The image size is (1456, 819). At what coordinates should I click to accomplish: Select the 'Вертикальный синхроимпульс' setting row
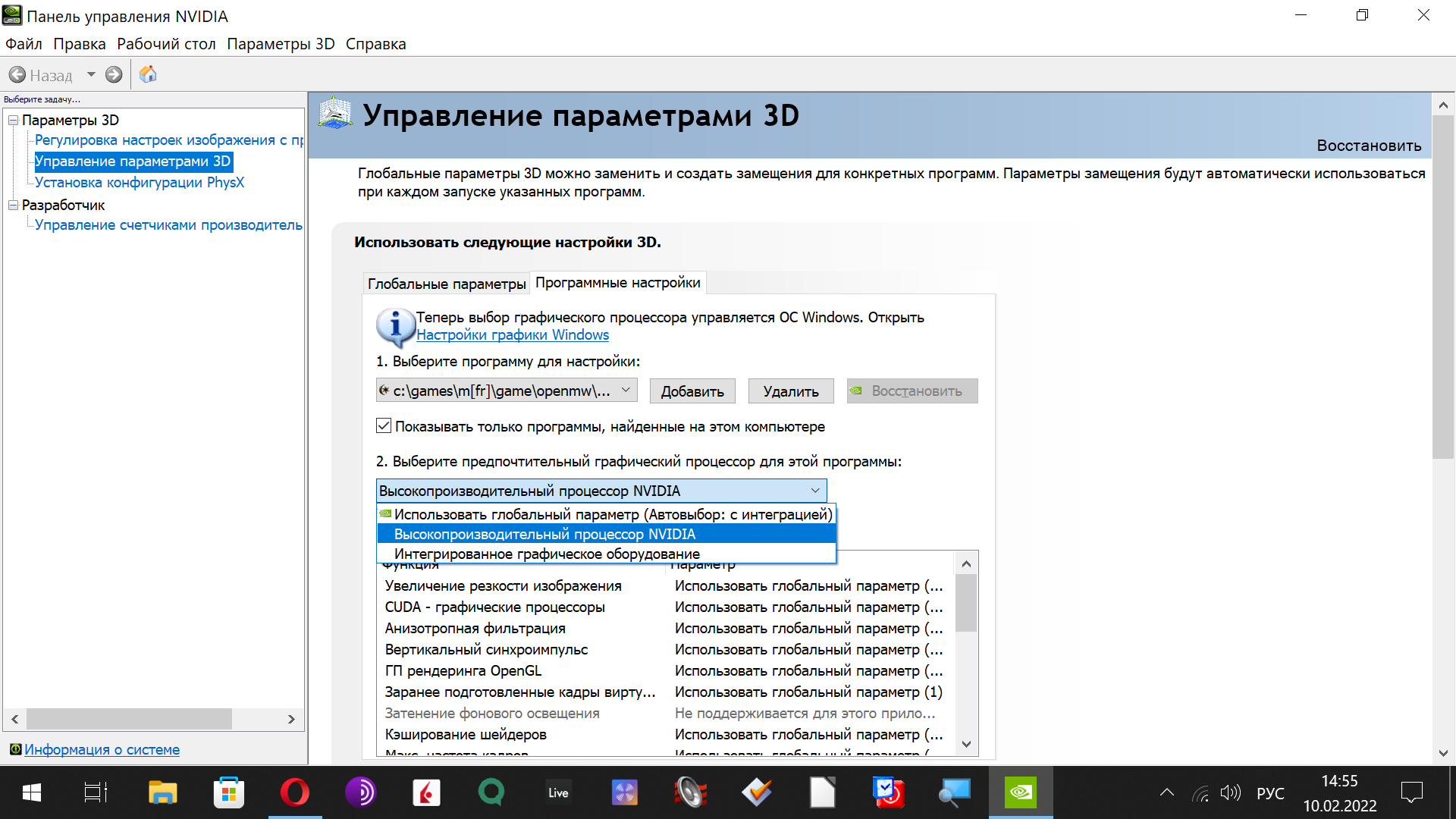pos(664,650)
